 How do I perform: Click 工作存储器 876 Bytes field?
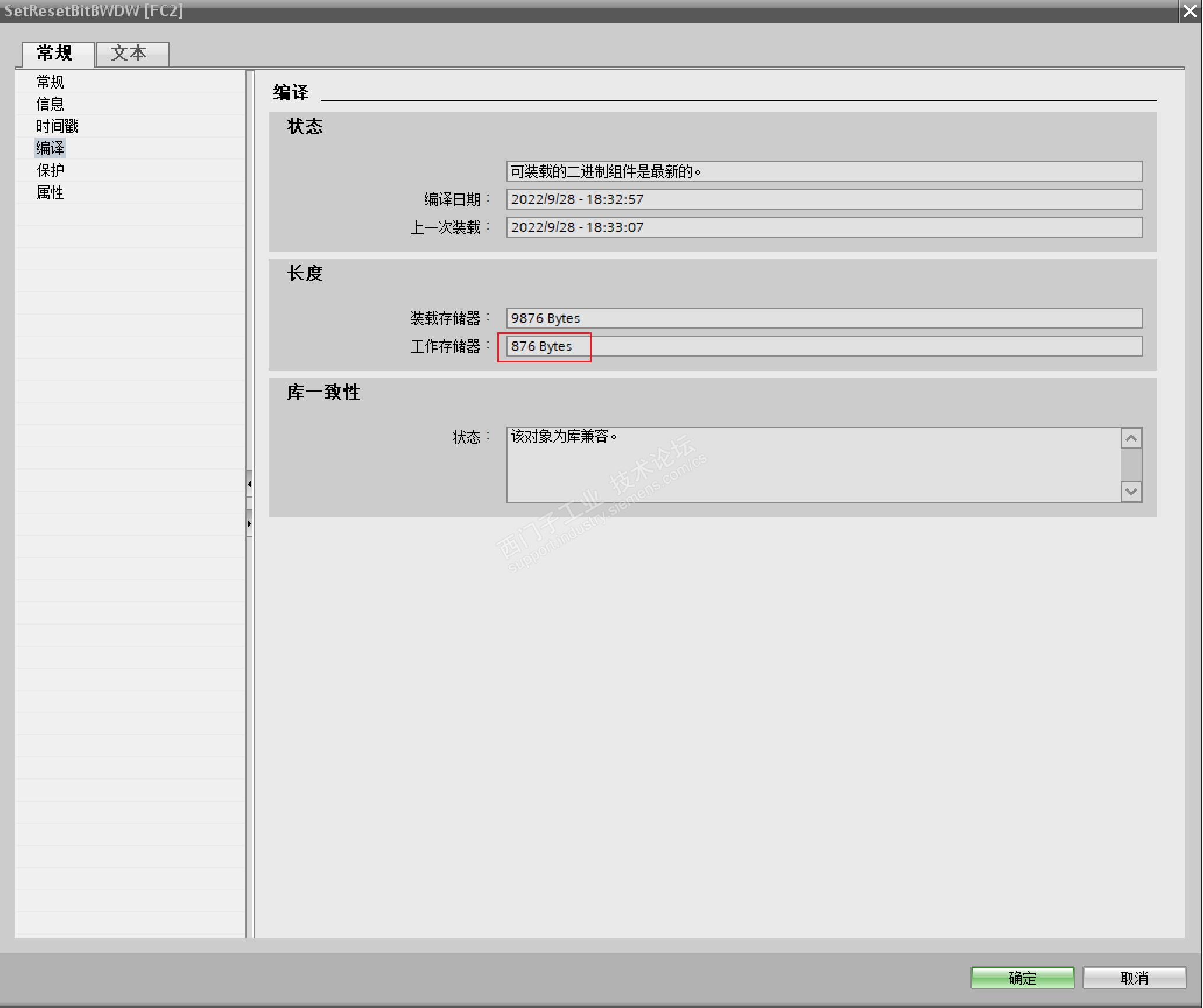pyautogui.click(x=823, y=346)
